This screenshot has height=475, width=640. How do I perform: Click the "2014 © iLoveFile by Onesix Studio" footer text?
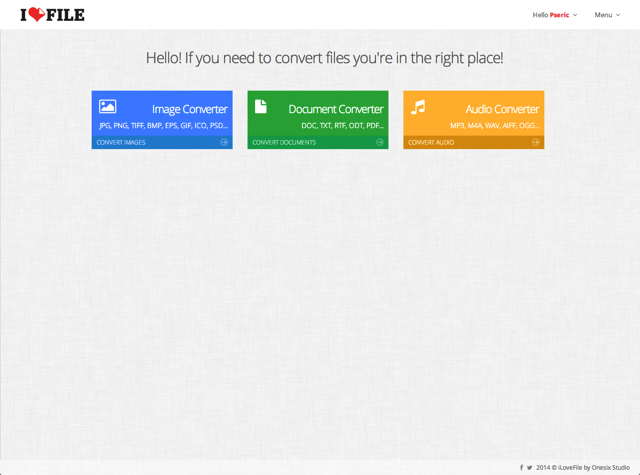pyautogui.click(x=583, y=468)
